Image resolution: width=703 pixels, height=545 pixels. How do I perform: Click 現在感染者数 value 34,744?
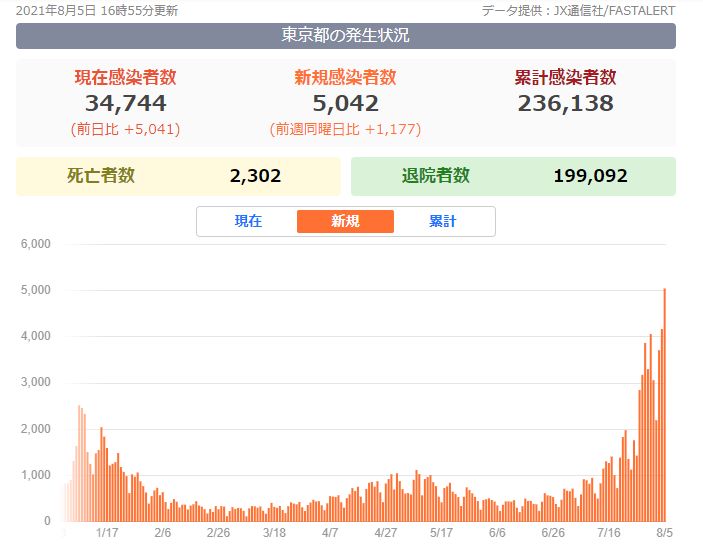pyautogui.click(x=126, y=103)
